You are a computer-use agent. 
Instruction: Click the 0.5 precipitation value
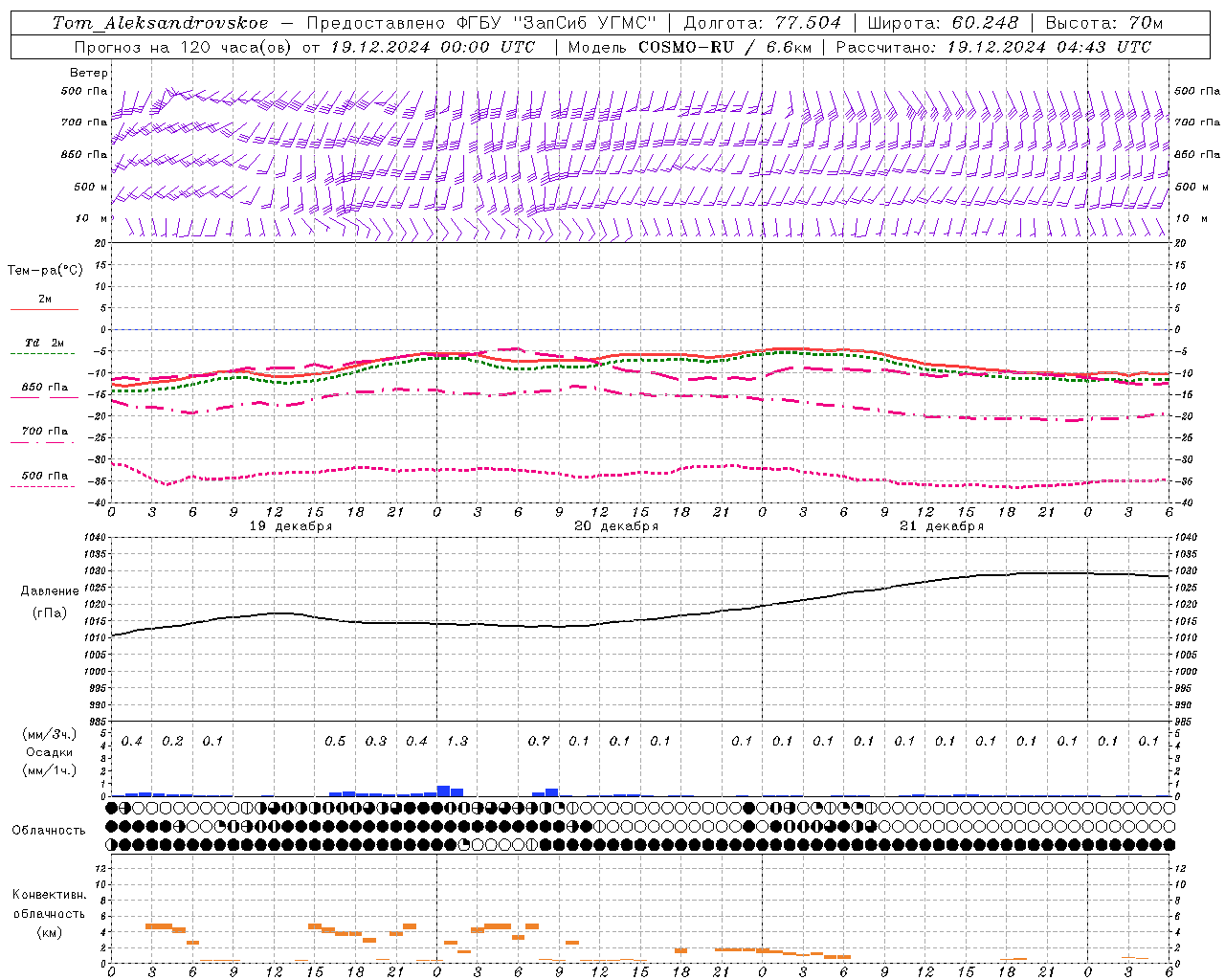pos(335,742)
